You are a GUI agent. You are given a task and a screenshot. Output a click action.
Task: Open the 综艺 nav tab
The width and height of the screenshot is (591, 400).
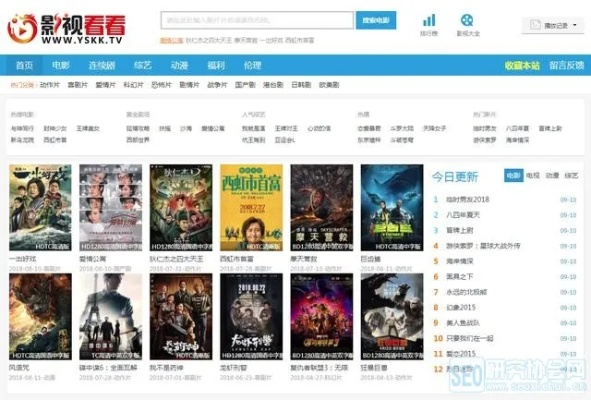142,65
